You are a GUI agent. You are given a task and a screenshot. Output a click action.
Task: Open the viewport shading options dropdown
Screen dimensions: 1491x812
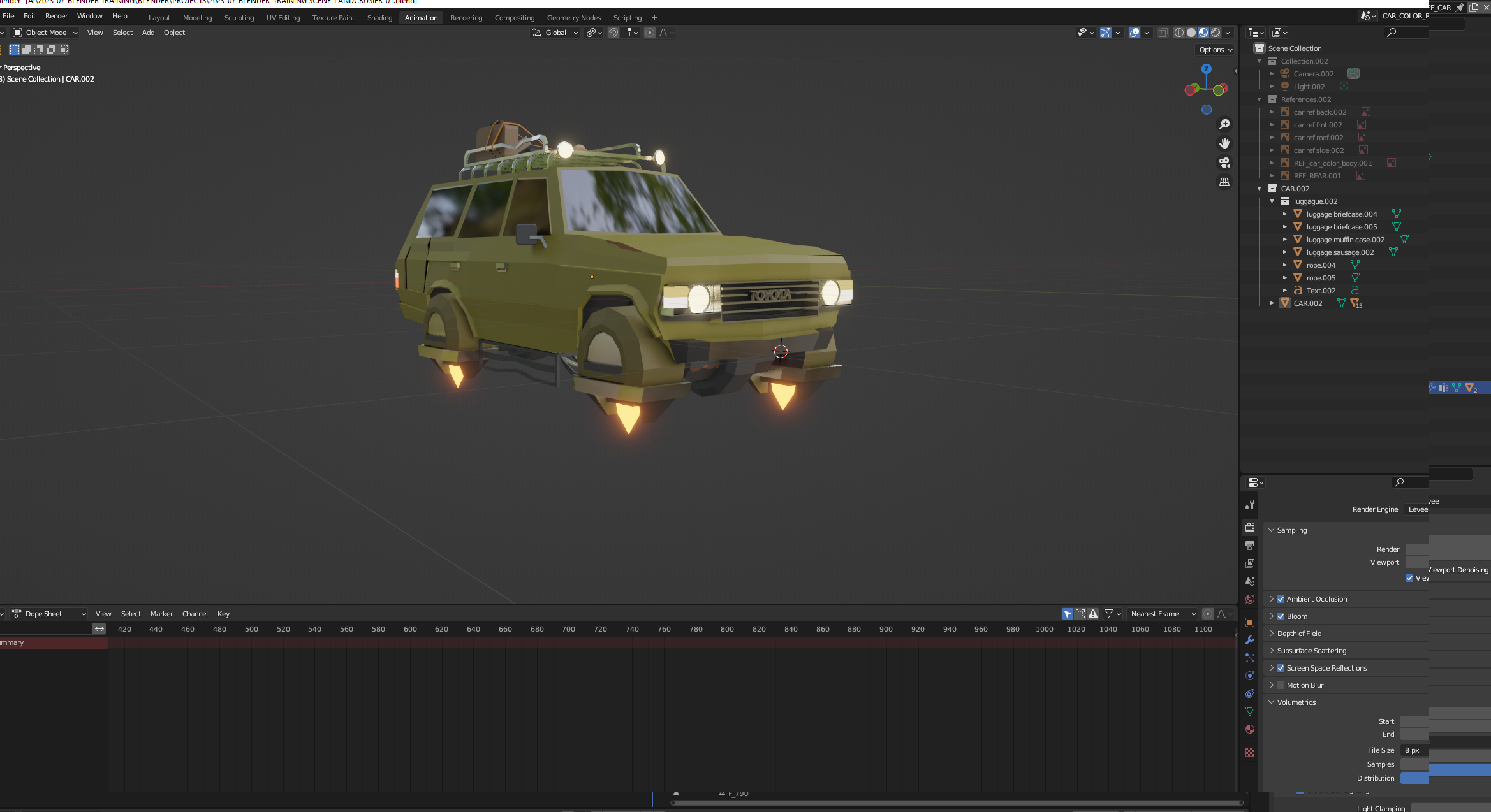click(1228, 33)
